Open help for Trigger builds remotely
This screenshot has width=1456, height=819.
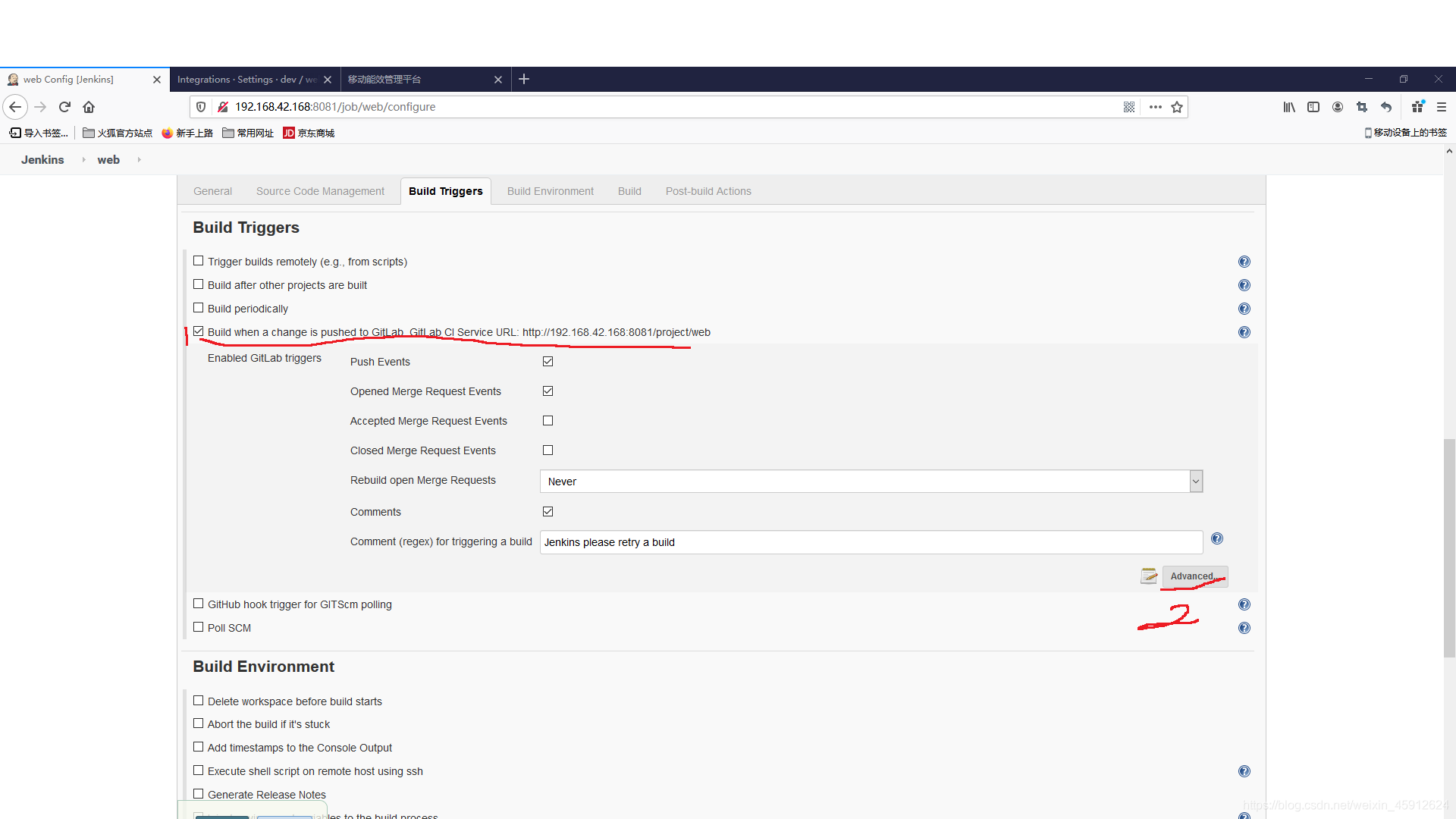1244,262
